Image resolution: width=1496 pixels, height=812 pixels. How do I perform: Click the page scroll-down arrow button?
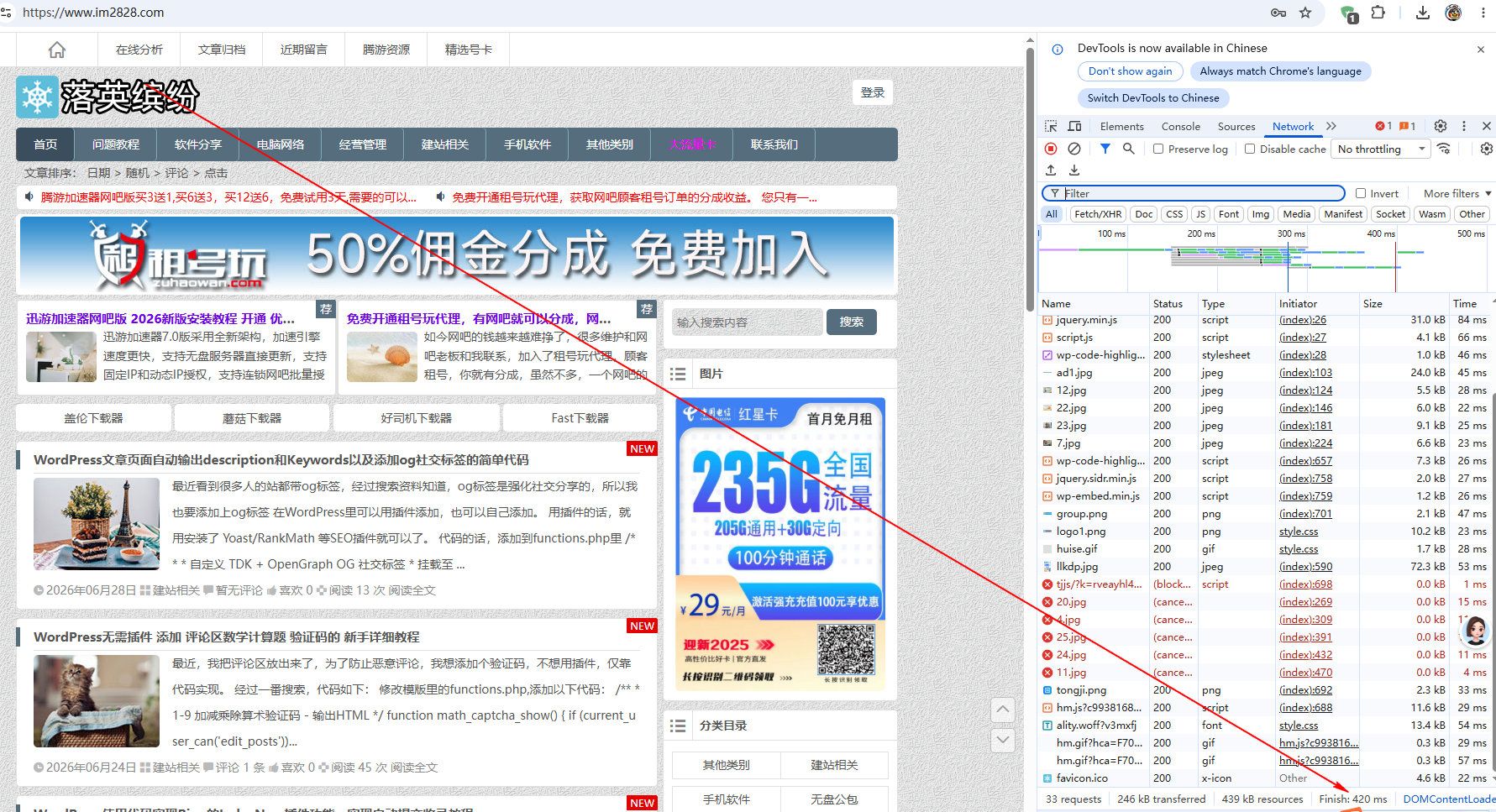point(1003,740)
